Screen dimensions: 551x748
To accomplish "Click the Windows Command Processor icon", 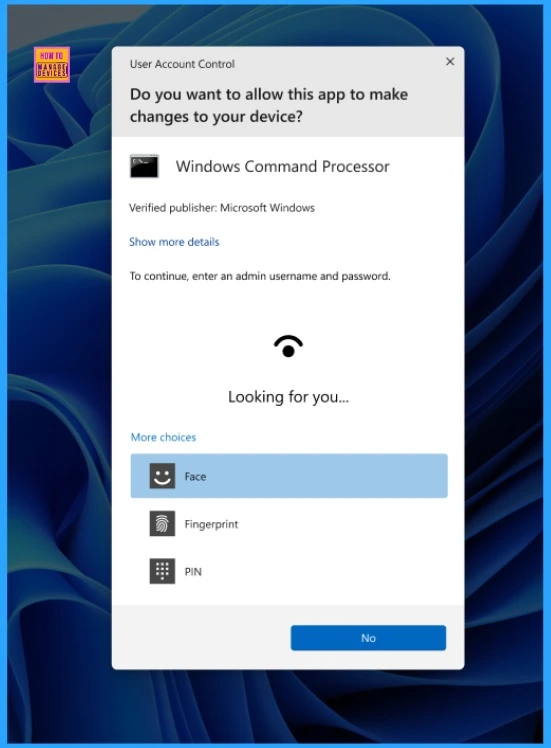I will point(144,166).
